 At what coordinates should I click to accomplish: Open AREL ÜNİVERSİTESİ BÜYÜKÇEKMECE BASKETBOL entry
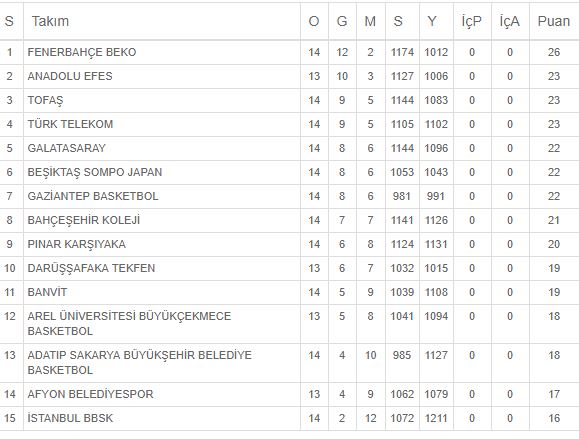point(129,324)
